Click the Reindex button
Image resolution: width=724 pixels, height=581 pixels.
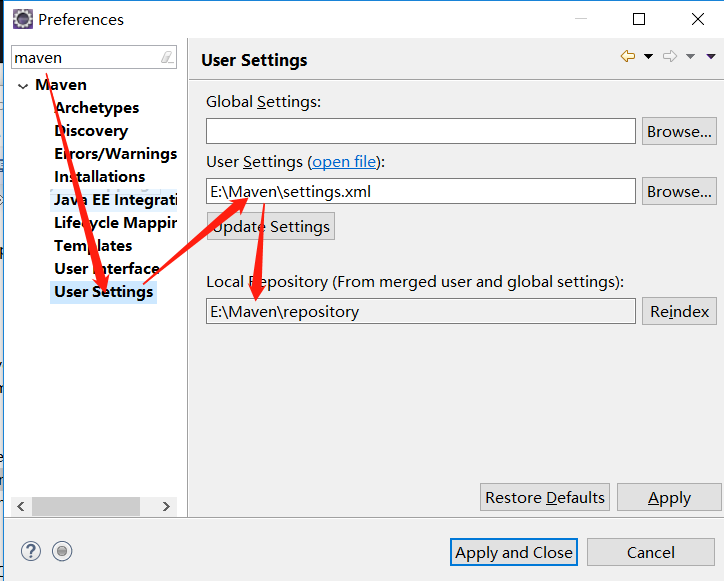coord(679,311)
